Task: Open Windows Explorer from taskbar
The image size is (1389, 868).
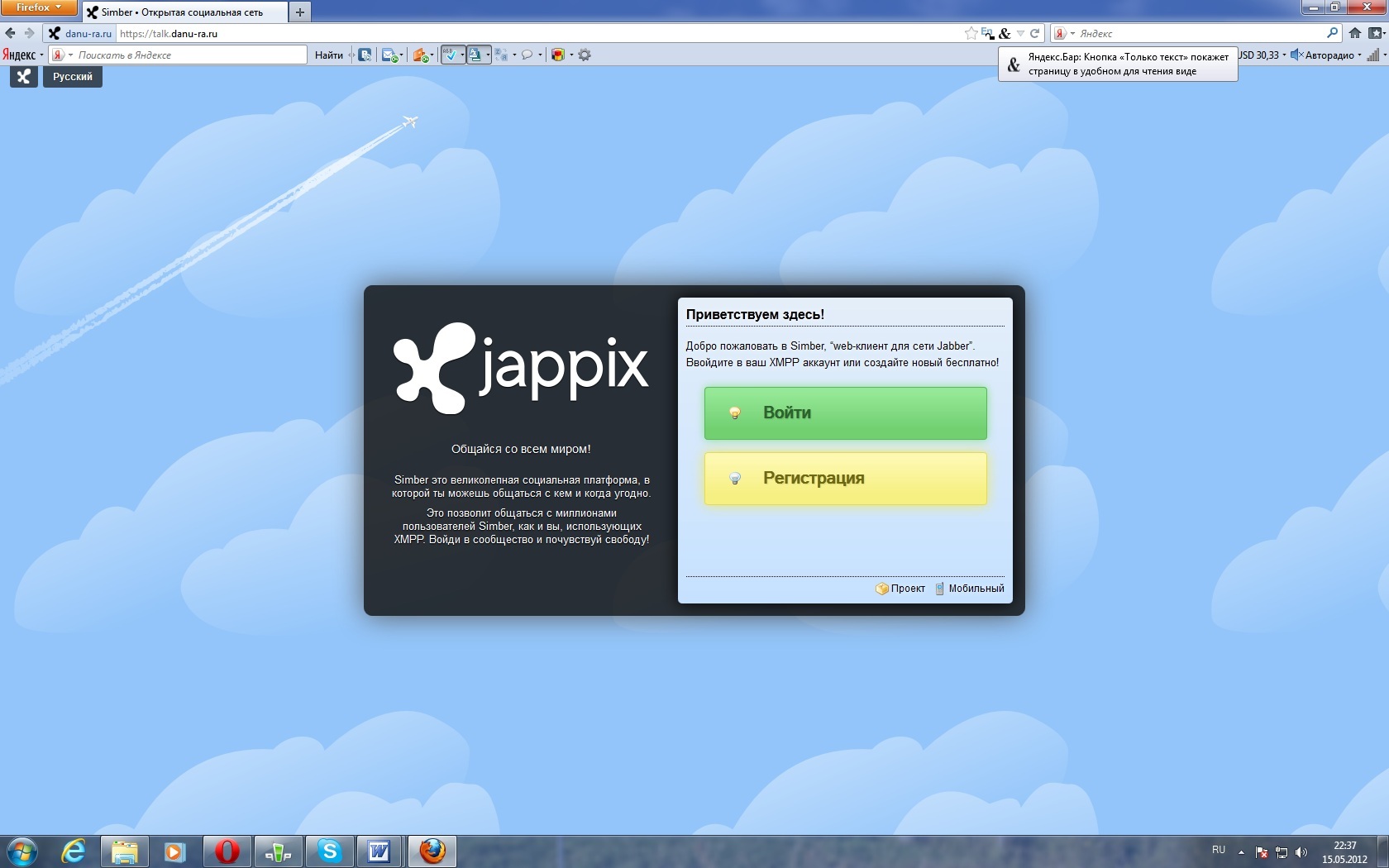Action: coord(125,851)
